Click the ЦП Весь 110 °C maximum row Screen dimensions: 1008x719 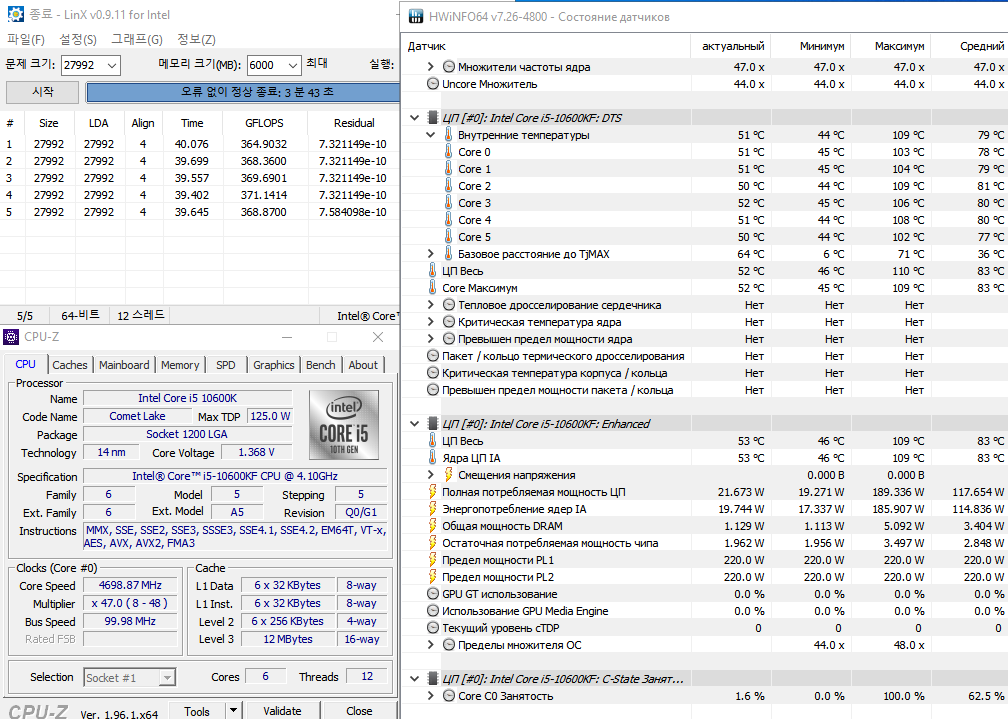click(x=704, y=271)
